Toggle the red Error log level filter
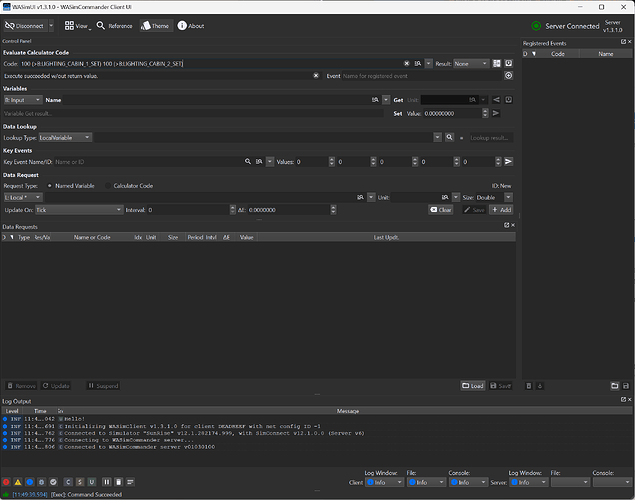635x500 pixels. [6, 482]
